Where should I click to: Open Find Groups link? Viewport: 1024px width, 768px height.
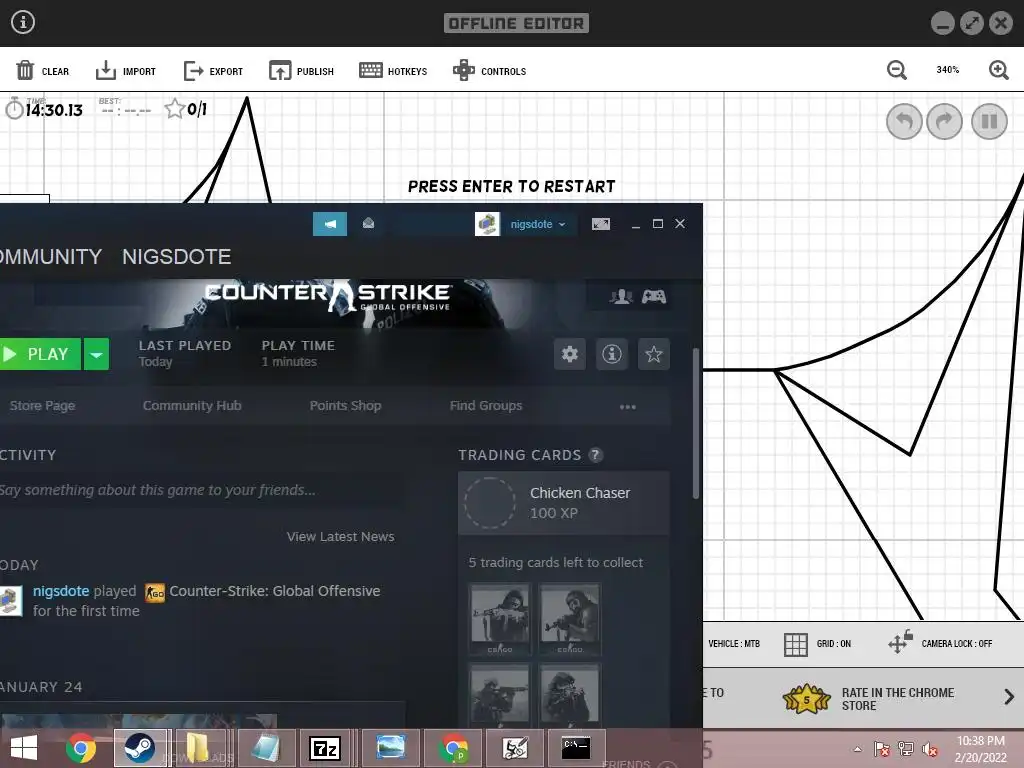tap(486, 406)
